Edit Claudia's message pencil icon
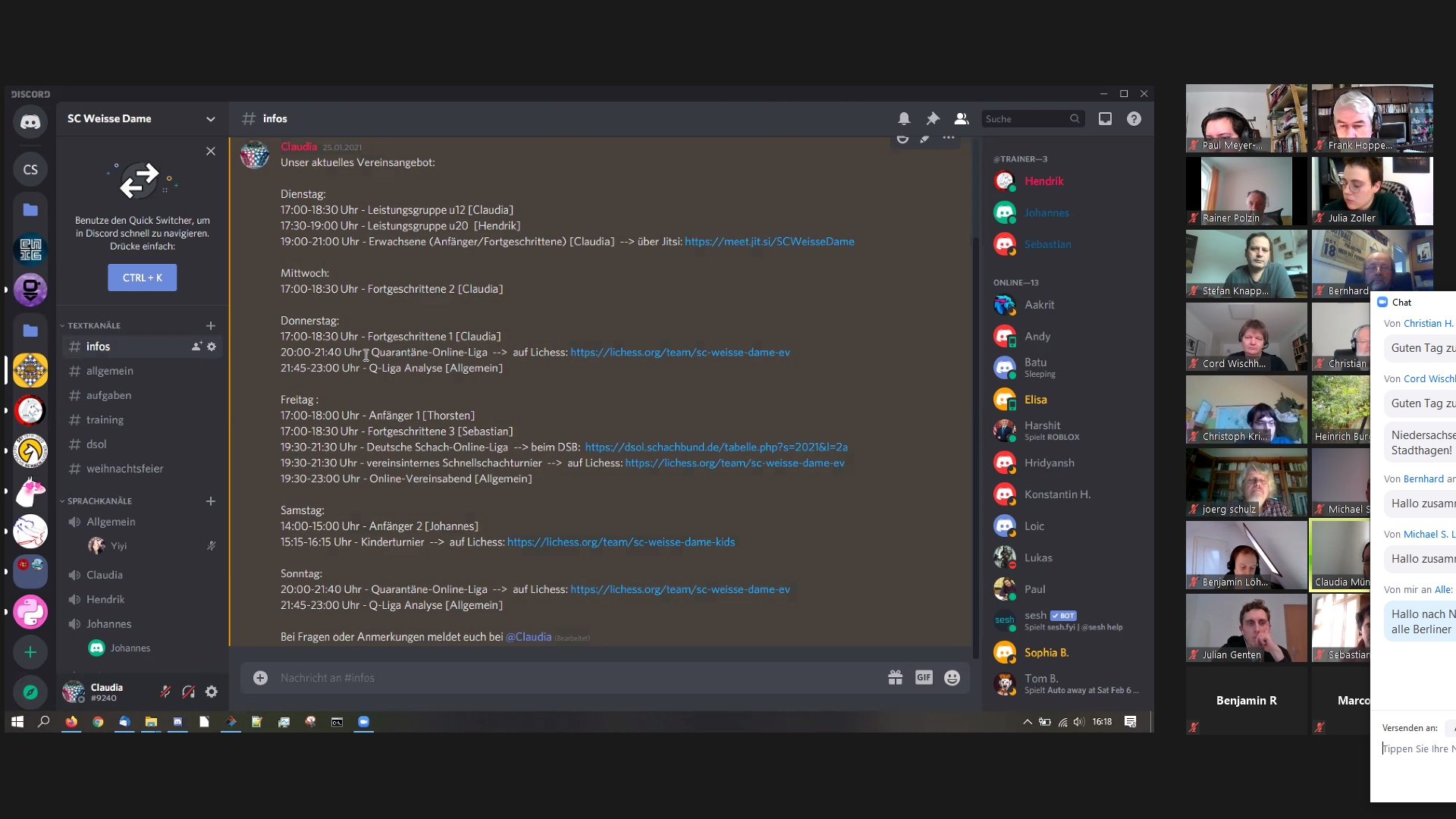Screen dimensions: 1456x819 click(925, 138)
